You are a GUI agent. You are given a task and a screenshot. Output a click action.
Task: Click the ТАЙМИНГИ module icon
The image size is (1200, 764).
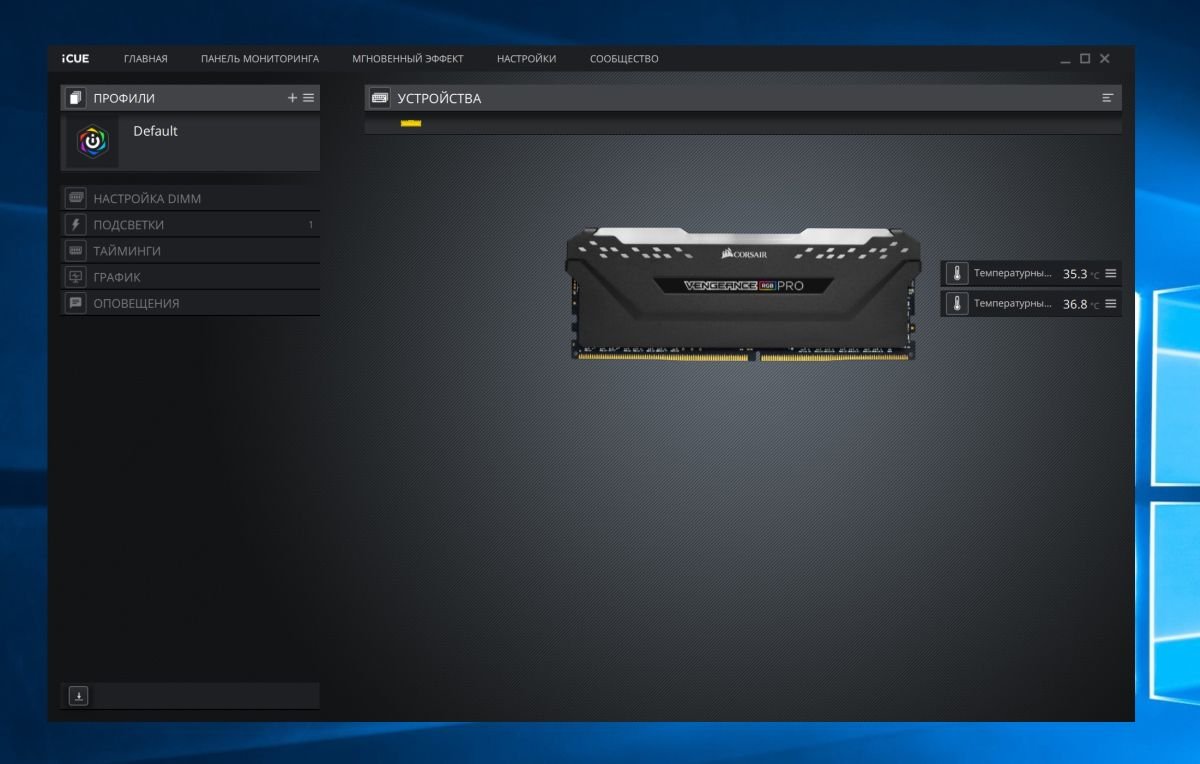(x=75, y=250)
